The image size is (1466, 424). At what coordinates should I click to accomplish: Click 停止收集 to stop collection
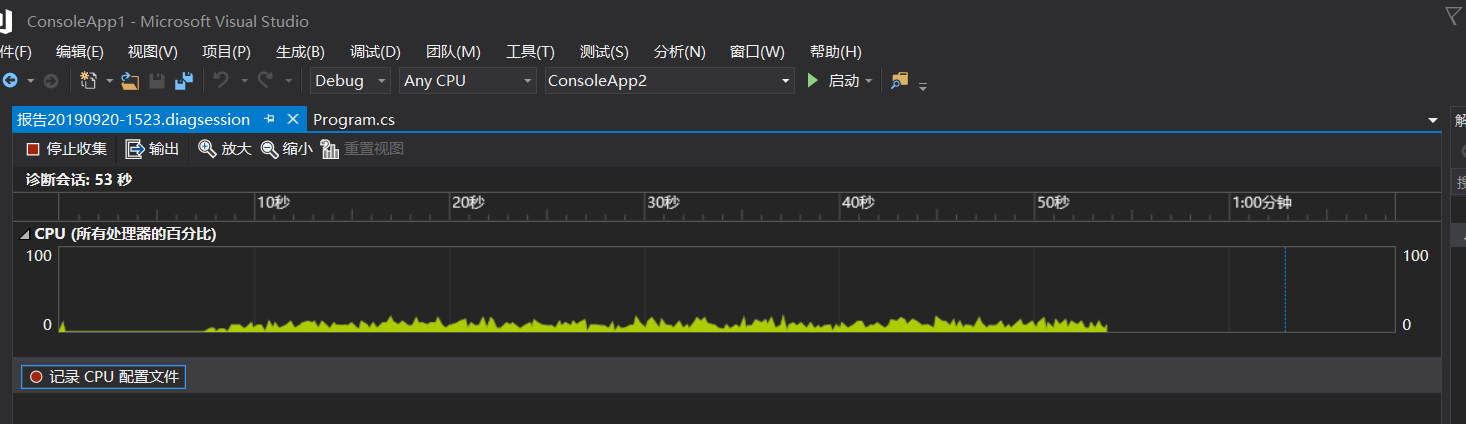tap(67, 149)
